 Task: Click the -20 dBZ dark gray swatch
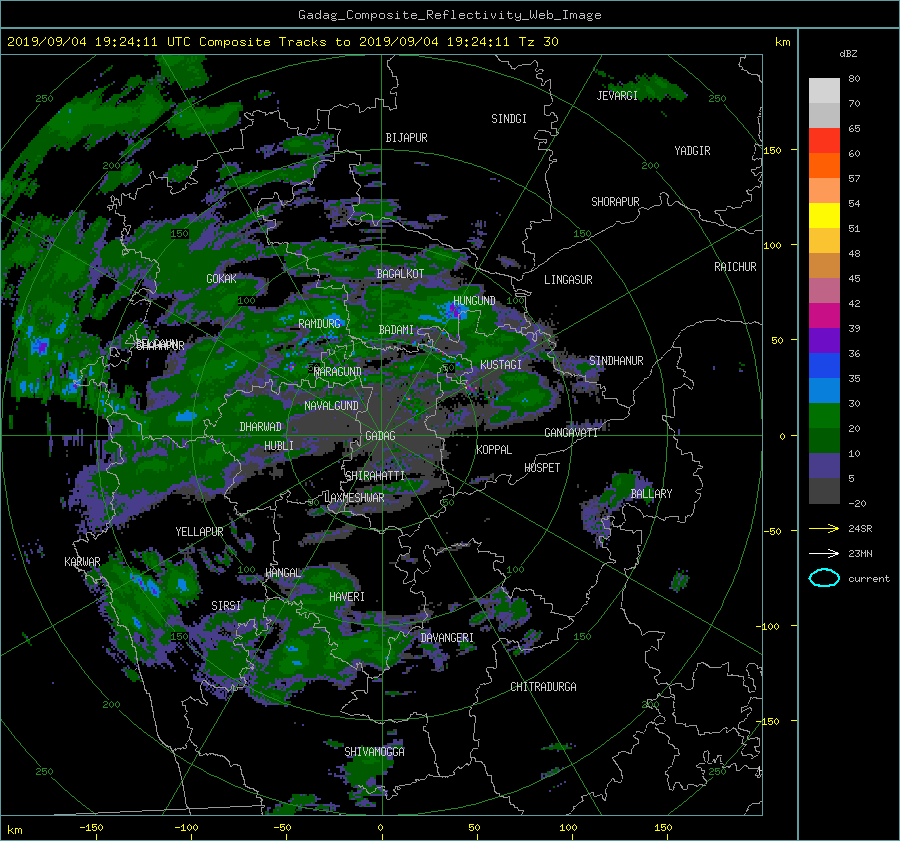click(x=824, y=491)
